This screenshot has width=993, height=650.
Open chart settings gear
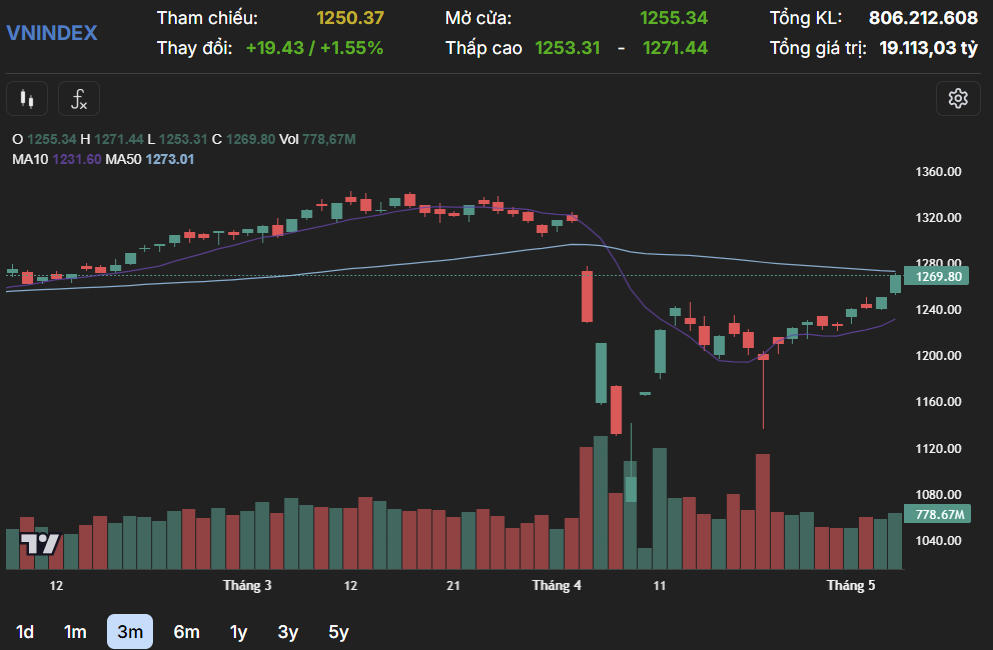958,98
